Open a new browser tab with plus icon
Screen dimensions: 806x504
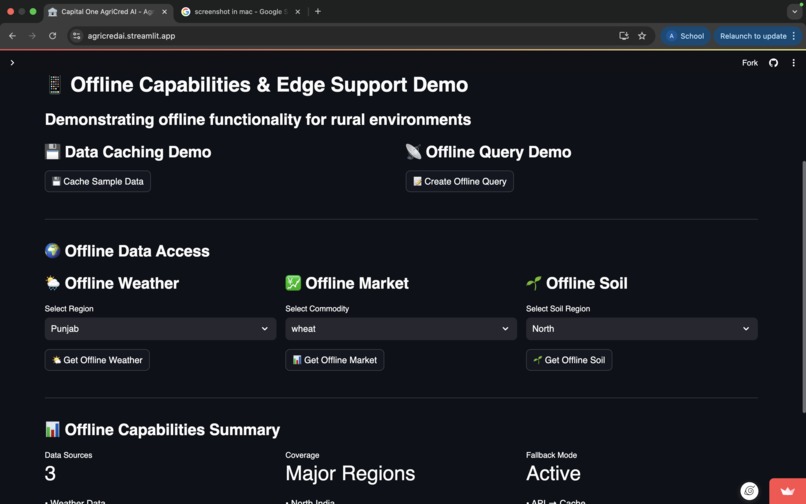(x=318, y=11)
